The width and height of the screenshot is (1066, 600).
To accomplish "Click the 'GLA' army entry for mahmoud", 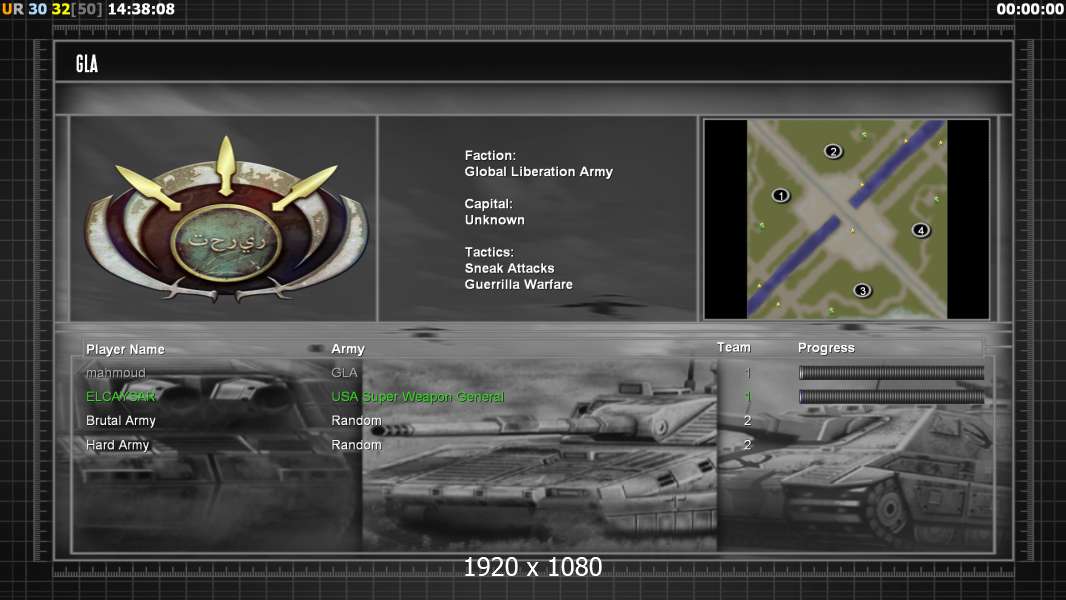I will [344, 372].
